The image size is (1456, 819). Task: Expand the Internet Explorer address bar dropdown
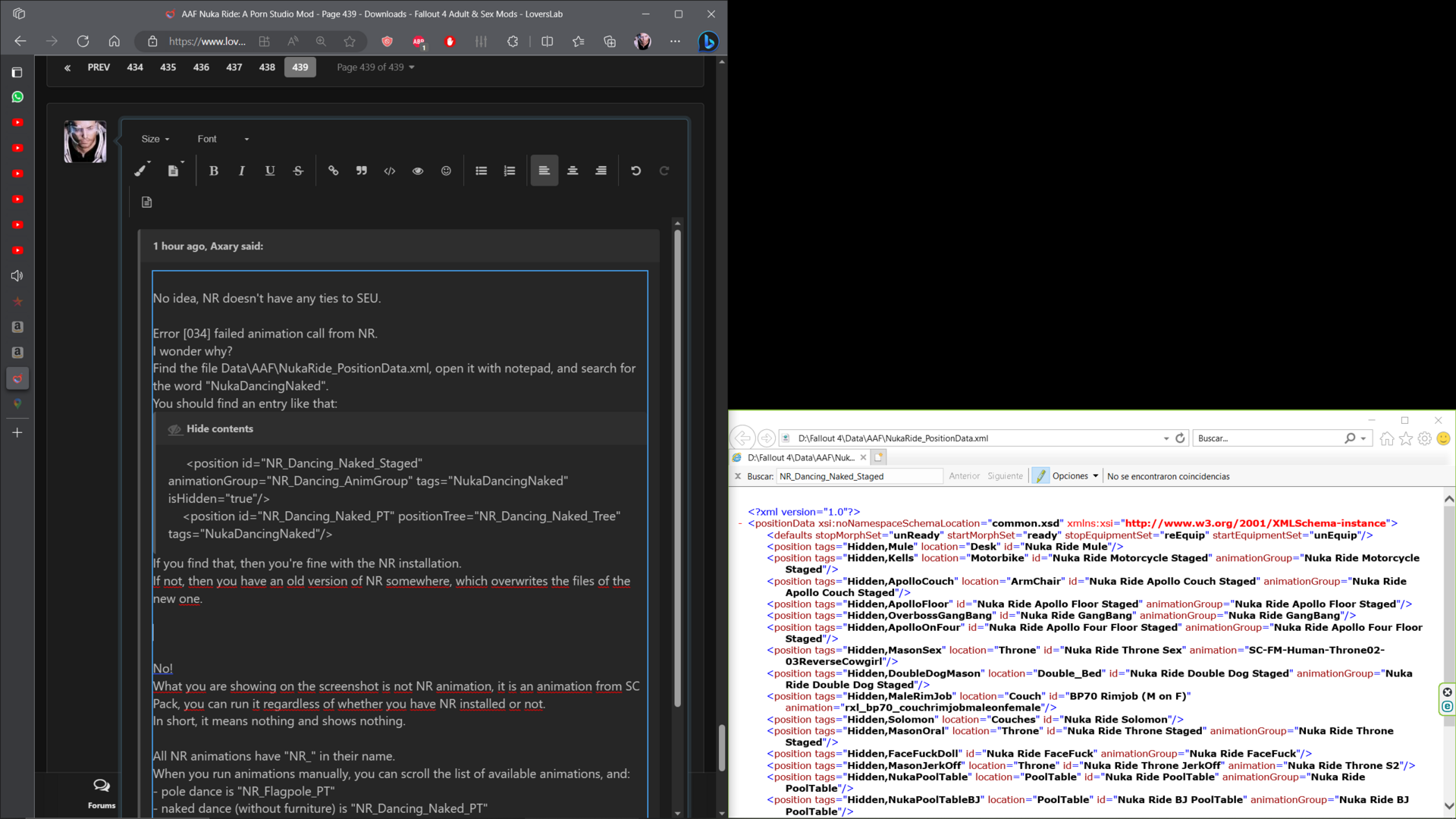(1166, 438)
